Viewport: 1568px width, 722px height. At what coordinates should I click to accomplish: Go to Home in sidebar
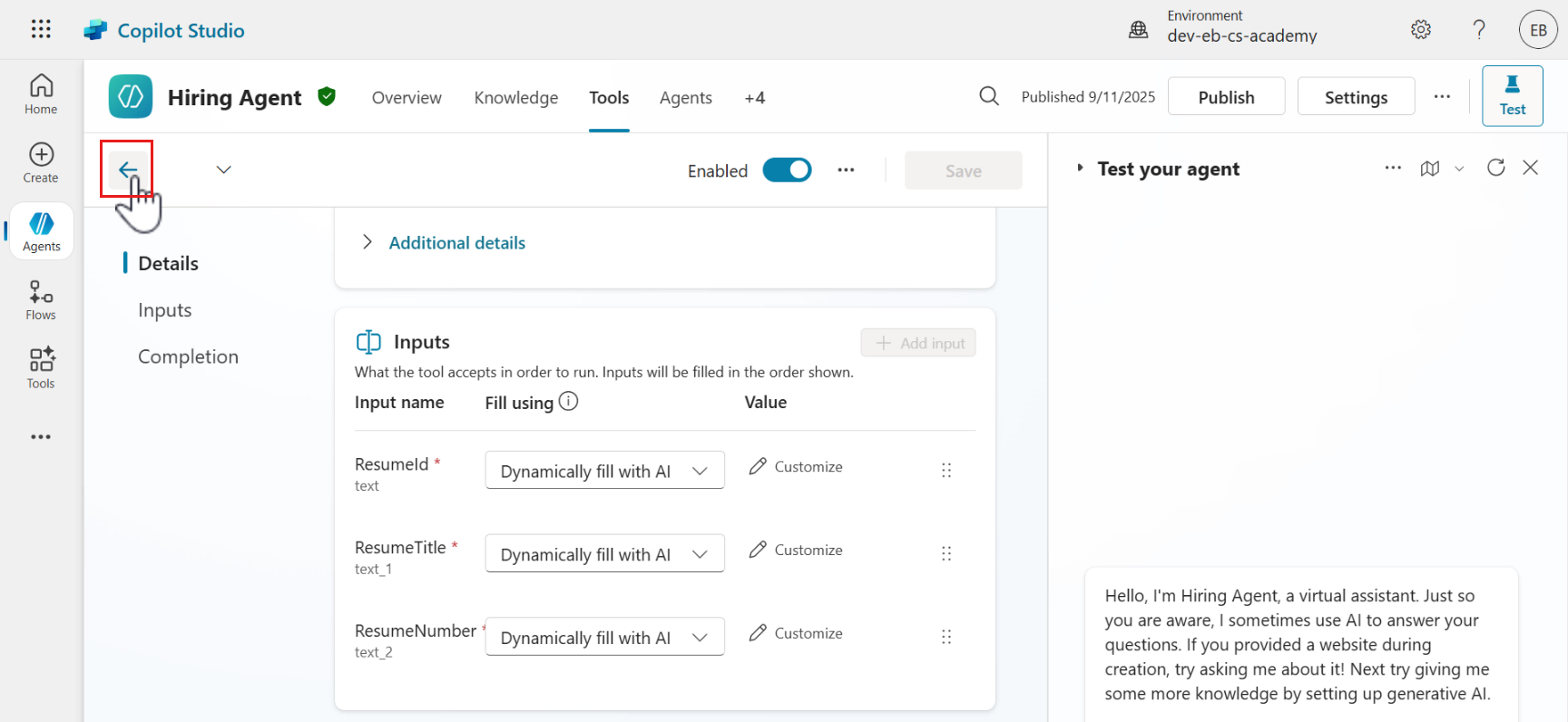click(41, 94)
